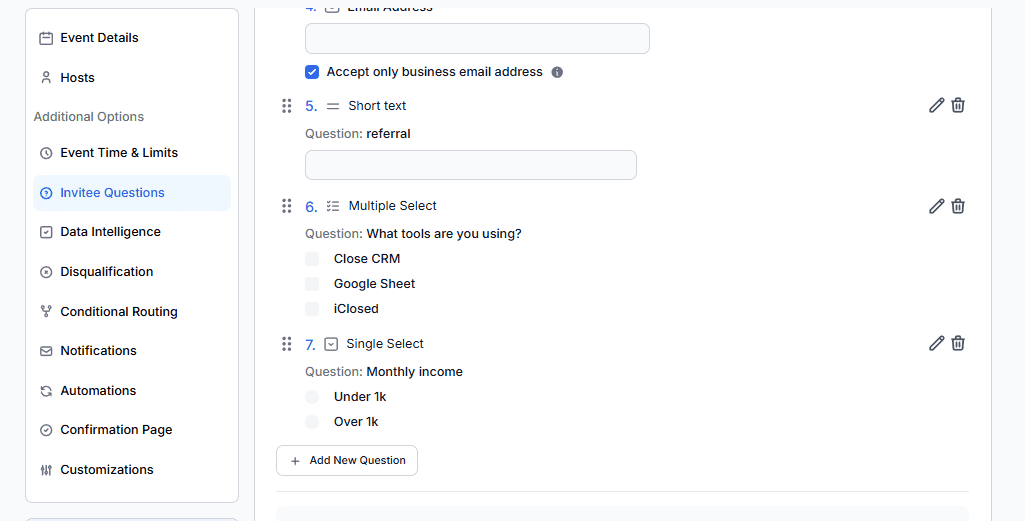Tick the Google Sheet checkbox

pyautogui.click(x=312, y=284)
